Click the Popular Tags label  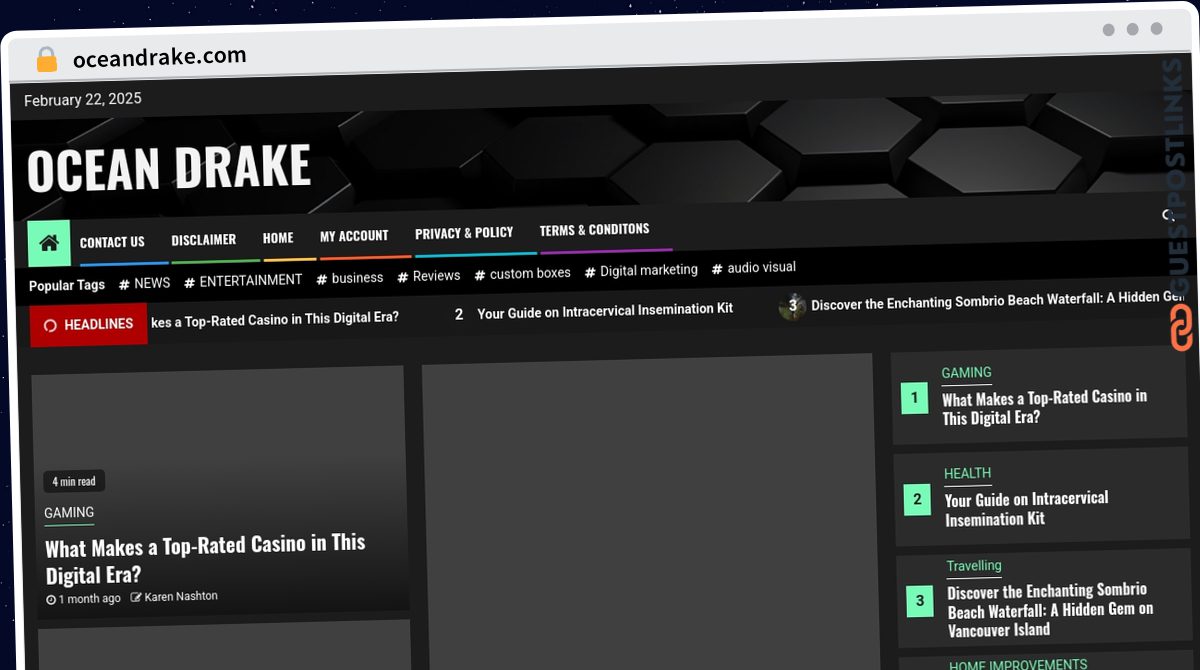tap(67, 285)
